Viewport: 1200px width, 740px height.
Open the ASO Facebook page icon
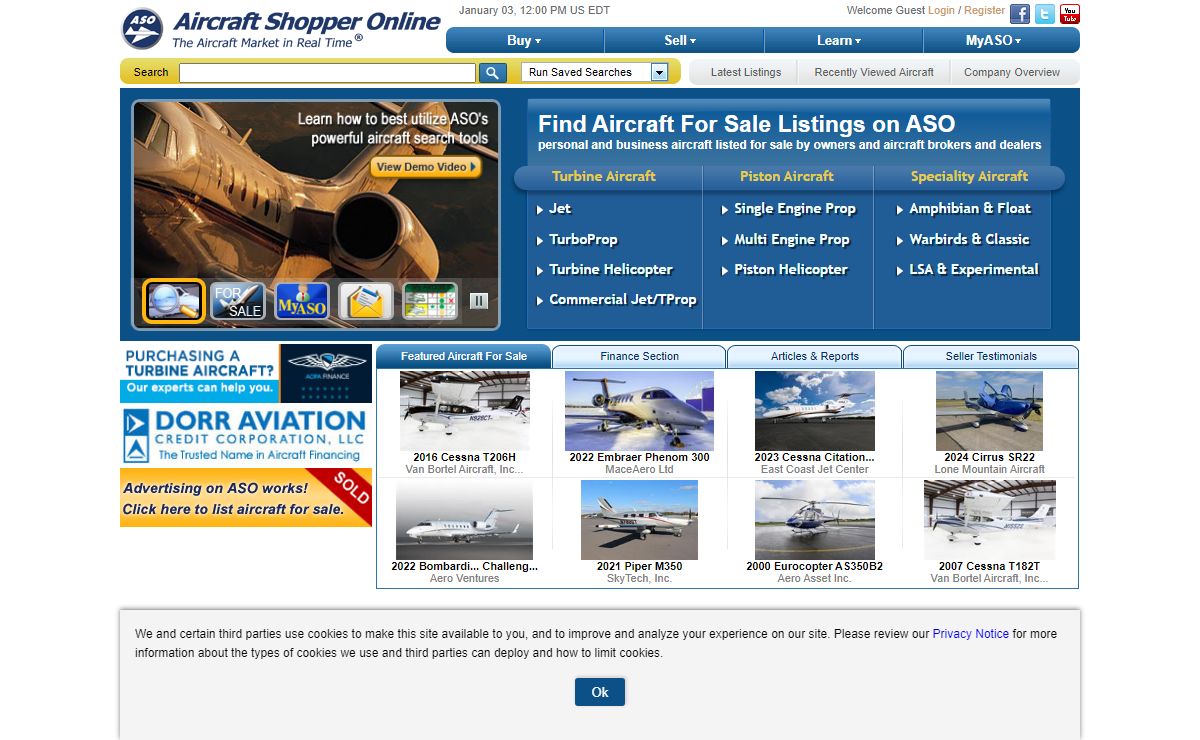[1019, 14]
